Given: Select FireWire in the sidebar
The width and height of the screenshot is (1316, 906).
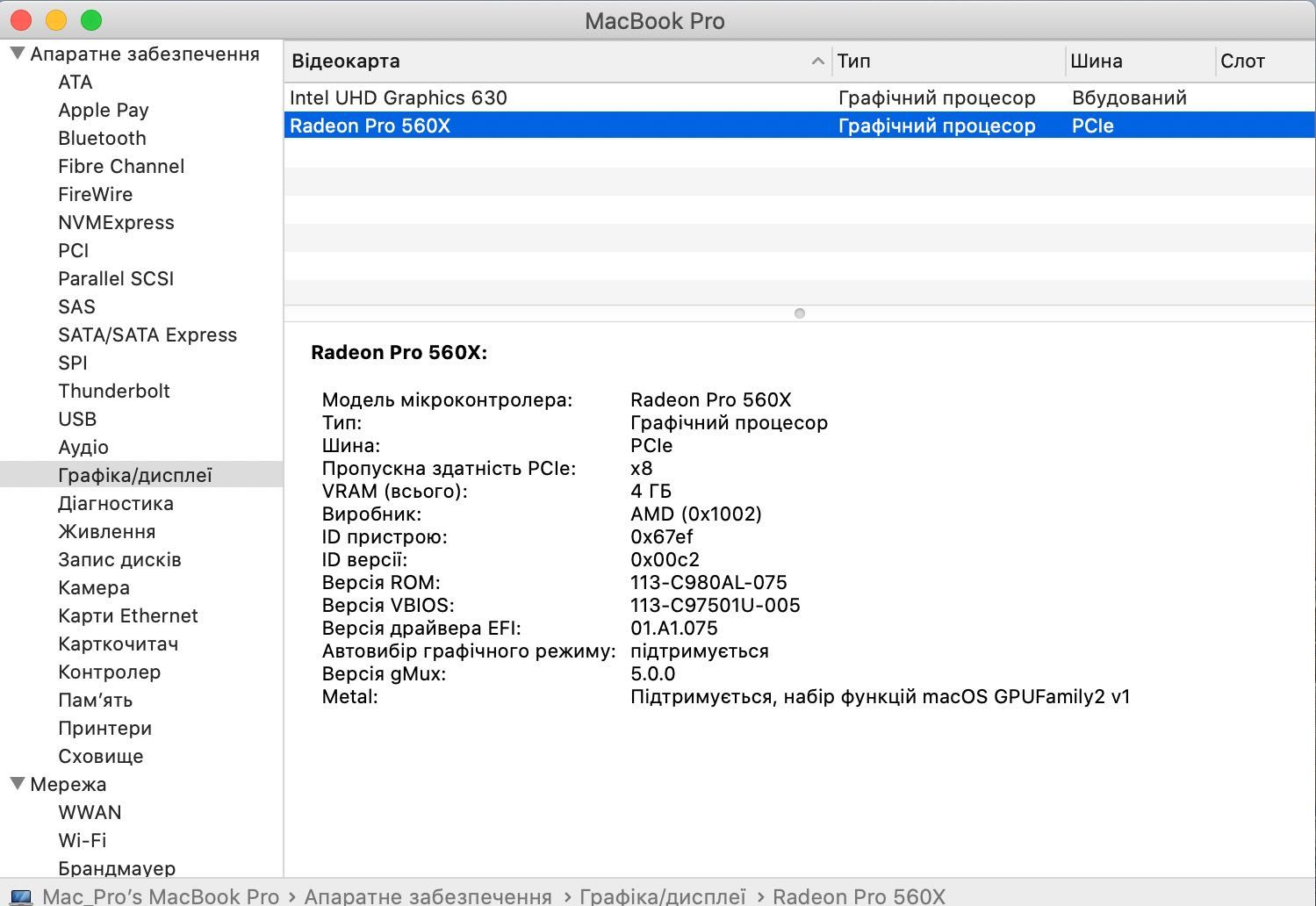Looking at the screenshot, I should (96, 194).
